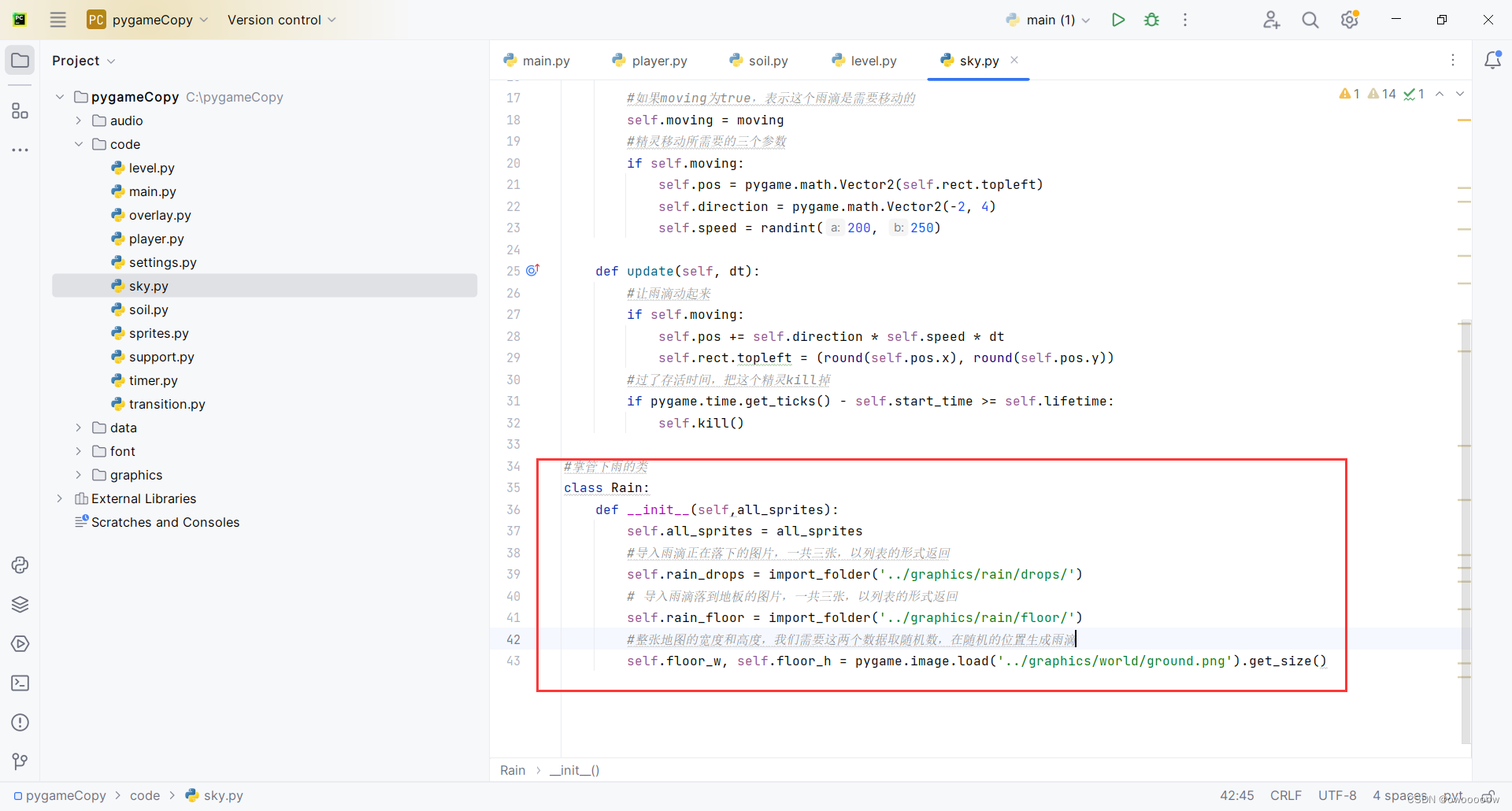1512x811 pixels.
Task: Close the sky.py tab
Action: point(1014,60)
